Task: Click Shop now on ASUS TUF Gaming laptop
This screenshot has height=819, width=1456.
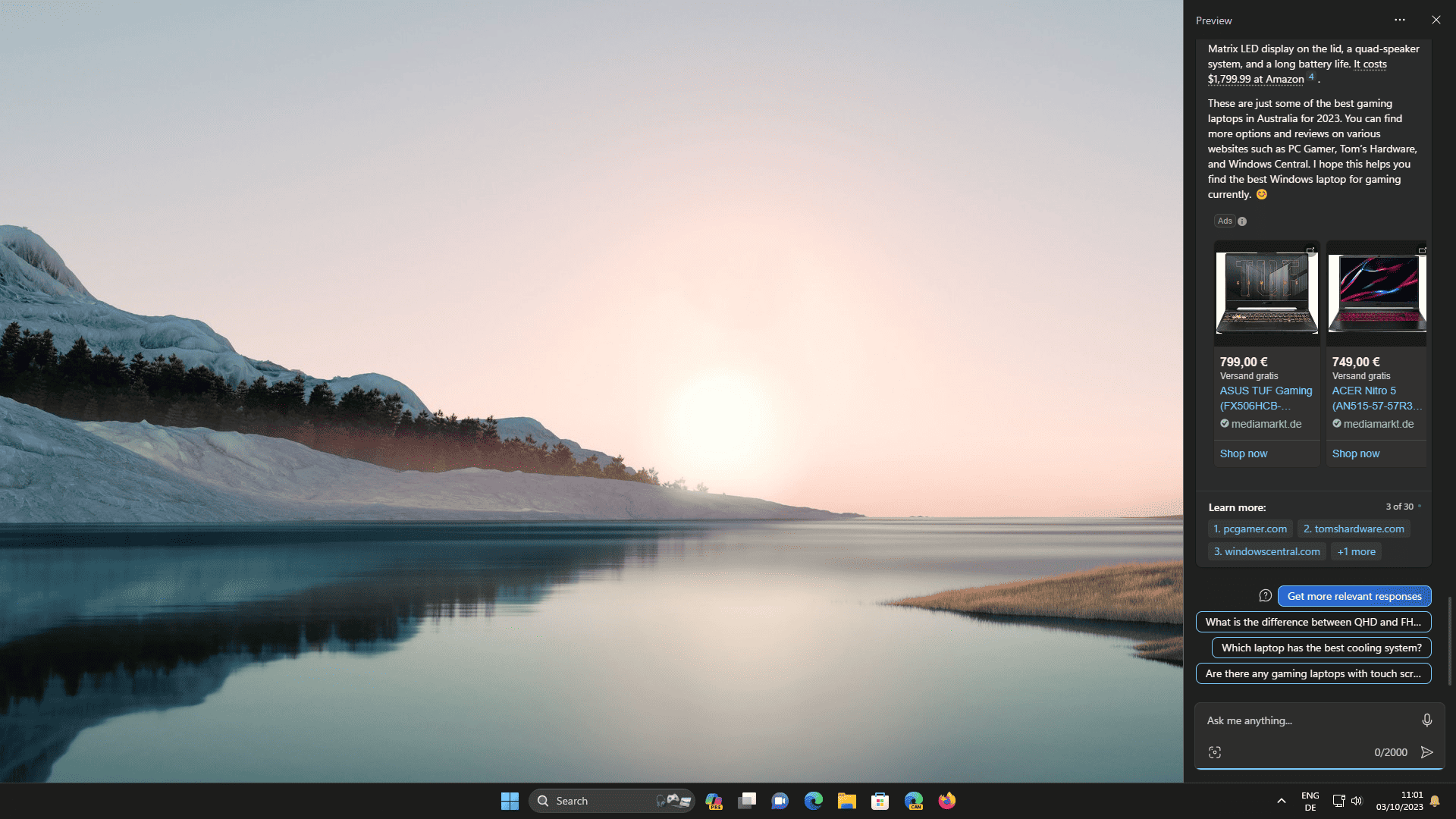Action: point(1243,453)
